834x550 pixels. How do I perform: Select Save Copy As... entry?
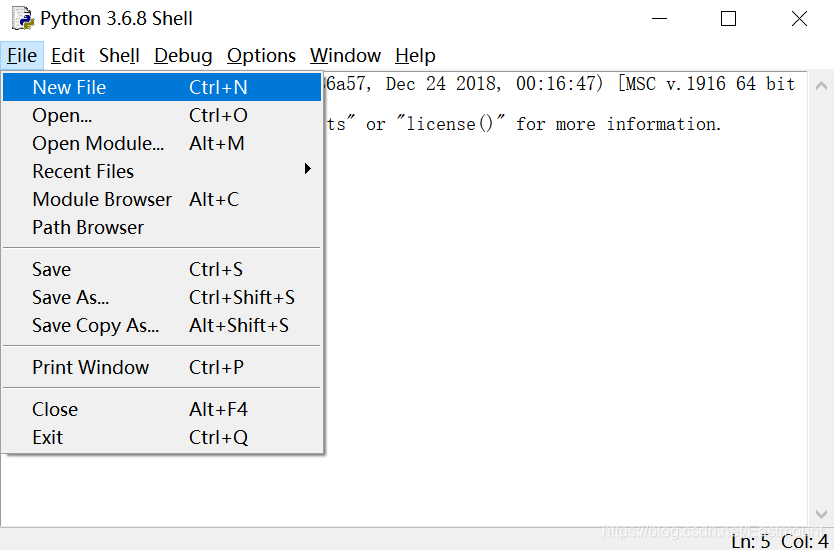click(95, 325)
